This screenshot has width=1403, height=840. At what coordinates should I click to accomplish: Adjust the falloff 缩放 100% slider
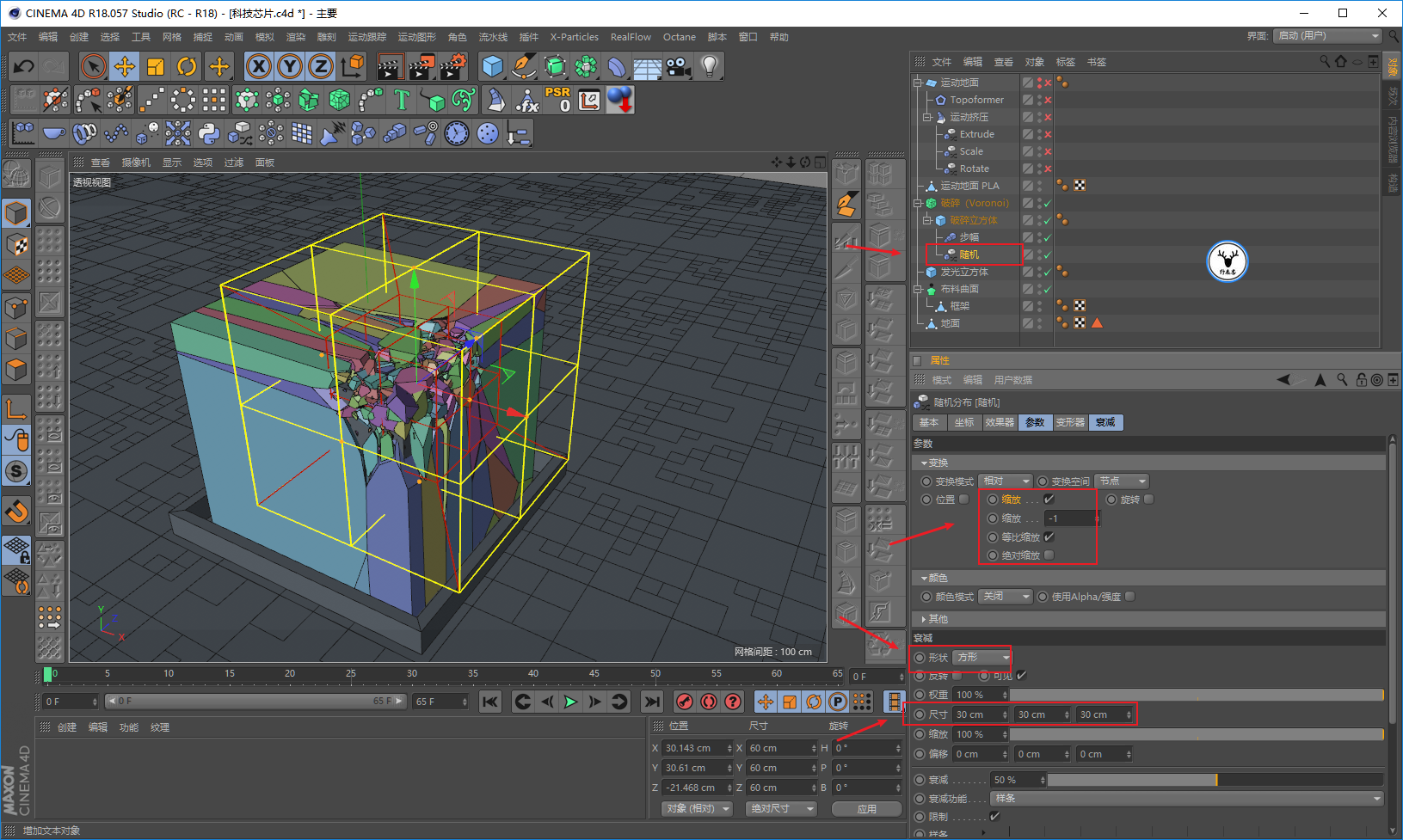1197,734
